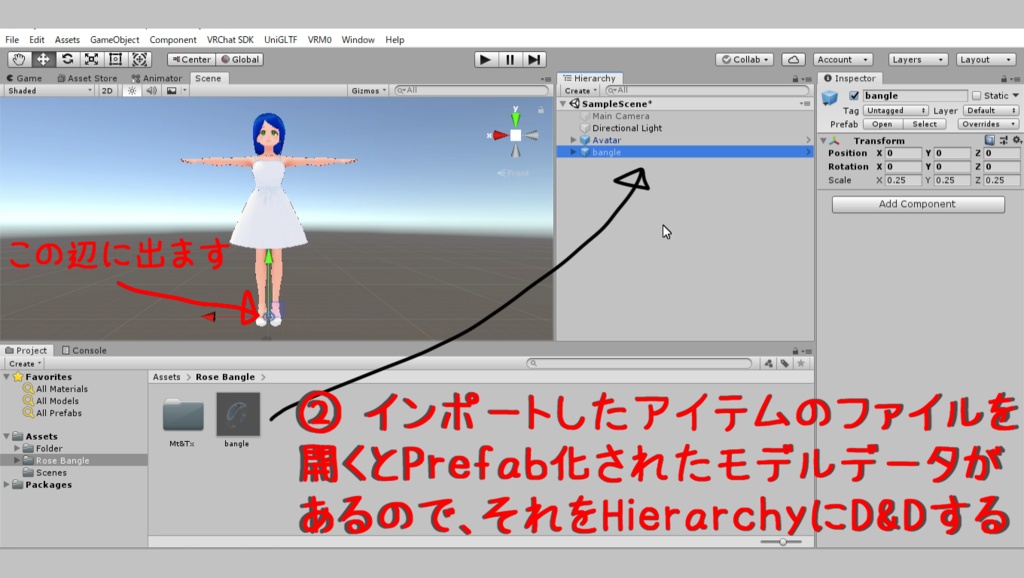This screenshot has height=578, width=1024.
Task: Expand the bangle hierarchy item
Action: [573, 152]
